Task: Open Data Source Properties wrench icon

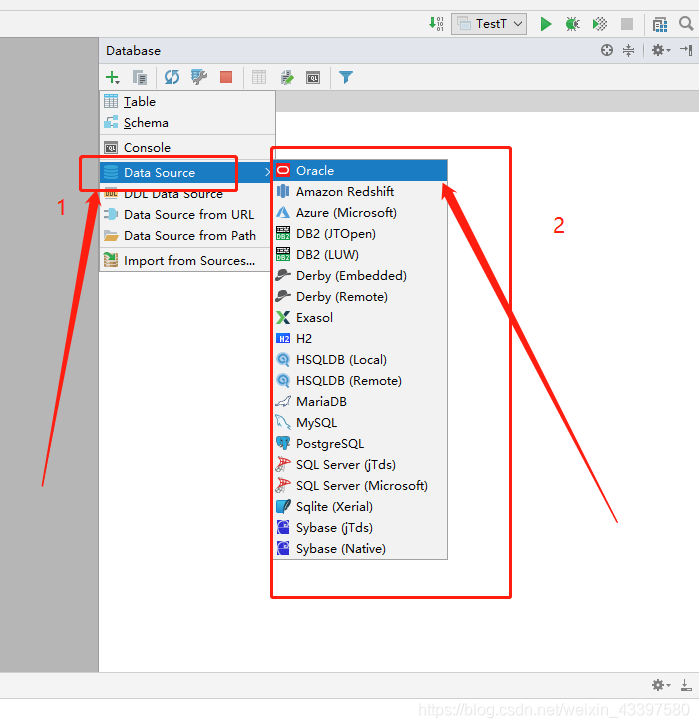Action: click(x=199, y=77)
